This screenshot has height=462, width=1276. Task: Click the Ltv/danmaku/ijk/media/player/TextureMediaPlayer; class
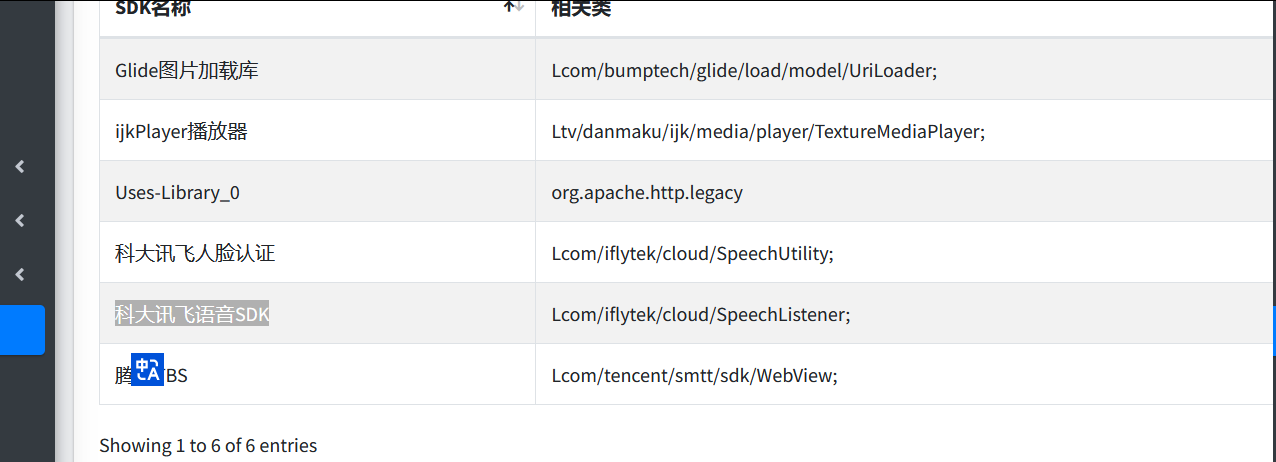[768, 132]
